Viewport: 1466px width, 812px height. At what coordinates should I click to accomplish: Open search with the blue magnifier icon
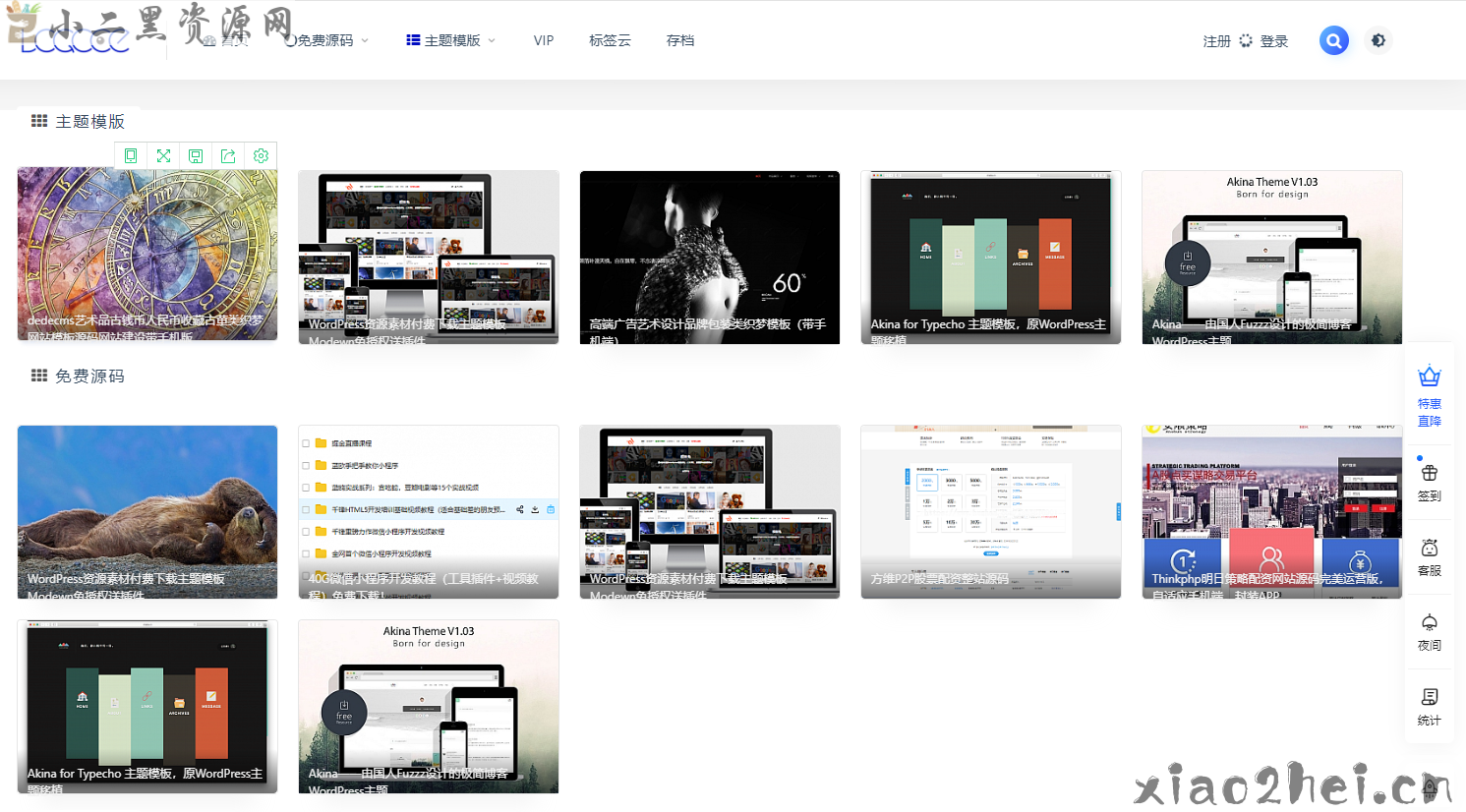(1334, 40)
